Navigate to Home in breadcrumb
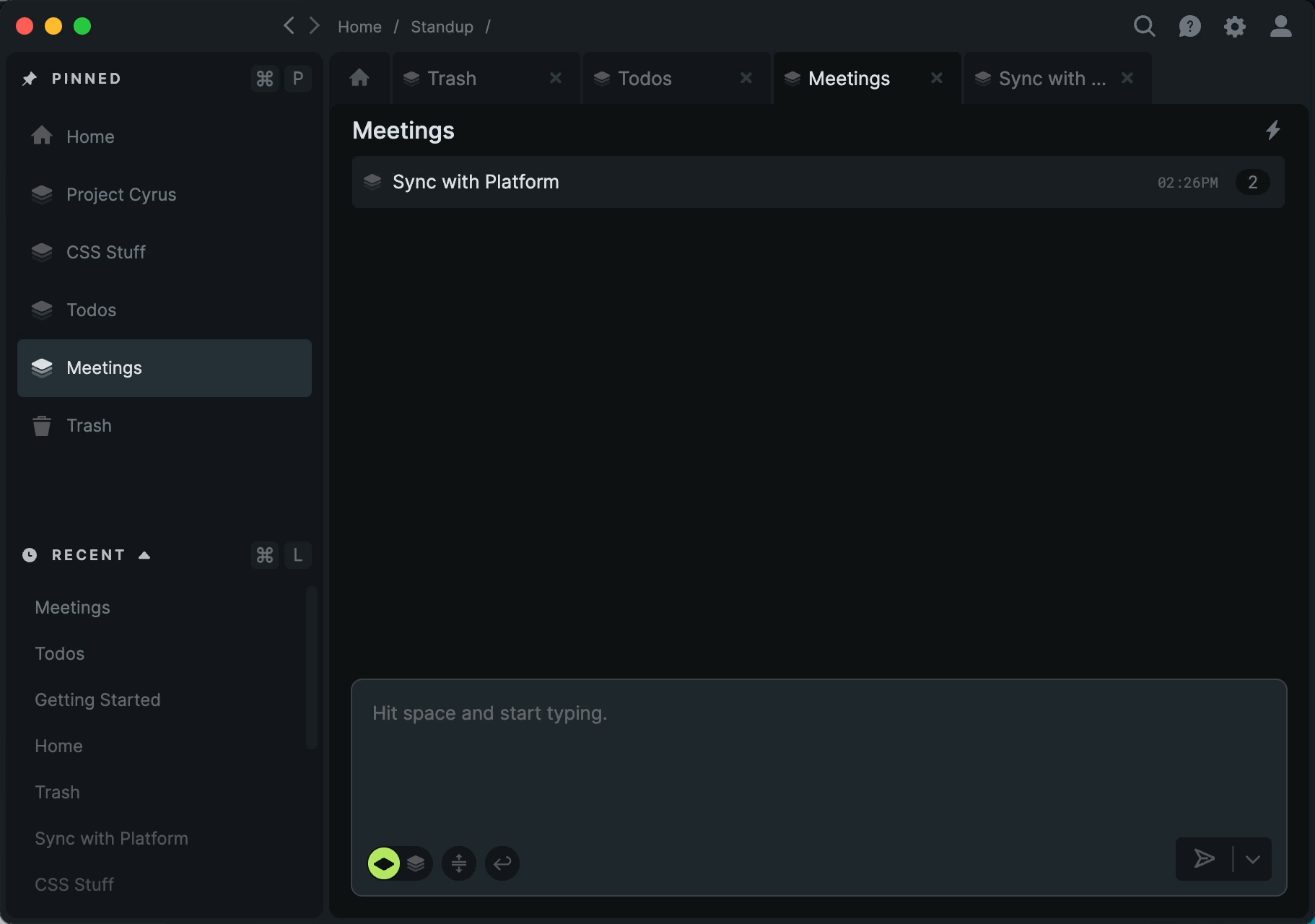The width and height of the screenshot is (1315, 924). [359, 27]
